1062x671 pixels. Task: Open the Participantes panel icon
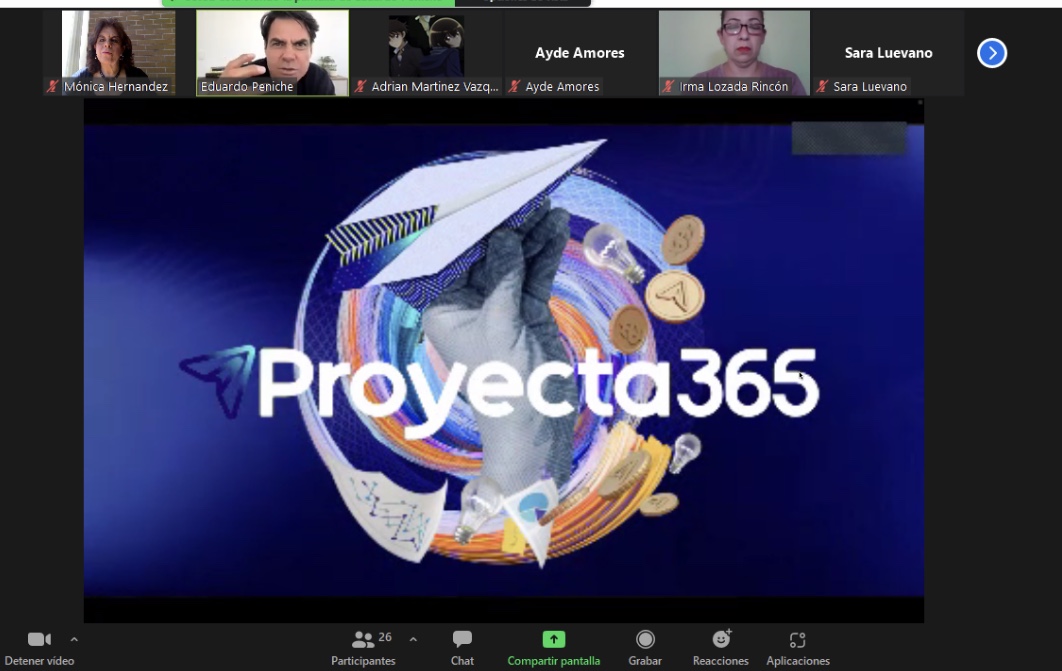pyautogui.click(x=363, y=639)
